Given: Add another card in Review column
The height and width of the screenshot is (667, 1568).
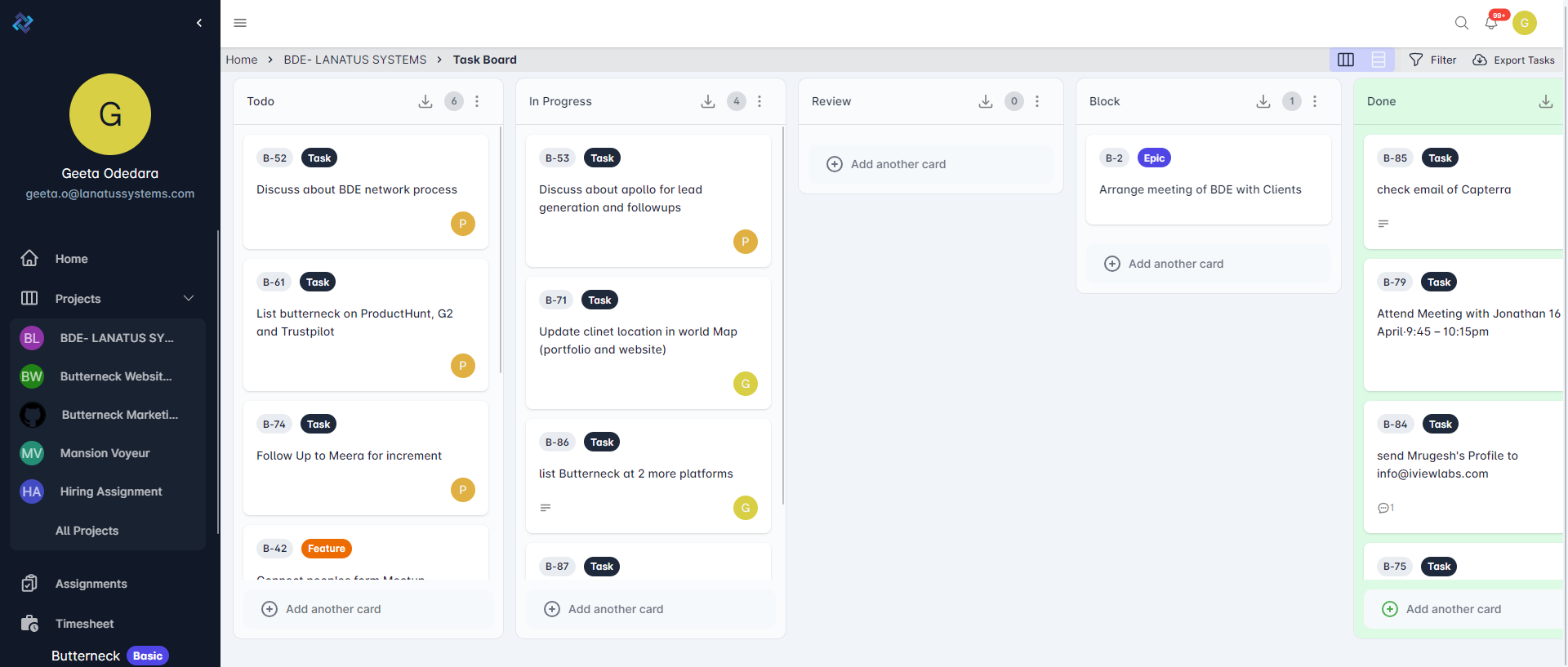Looking at the screenshot, I should tap(898, 164).
